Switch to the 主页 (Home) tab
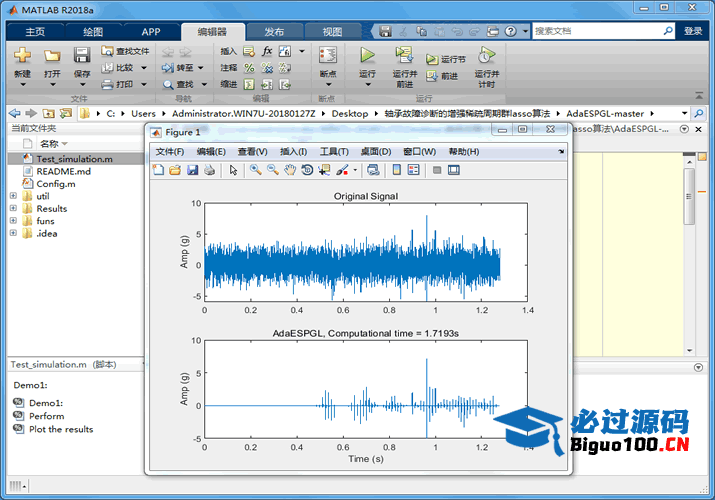 (35, 31)
